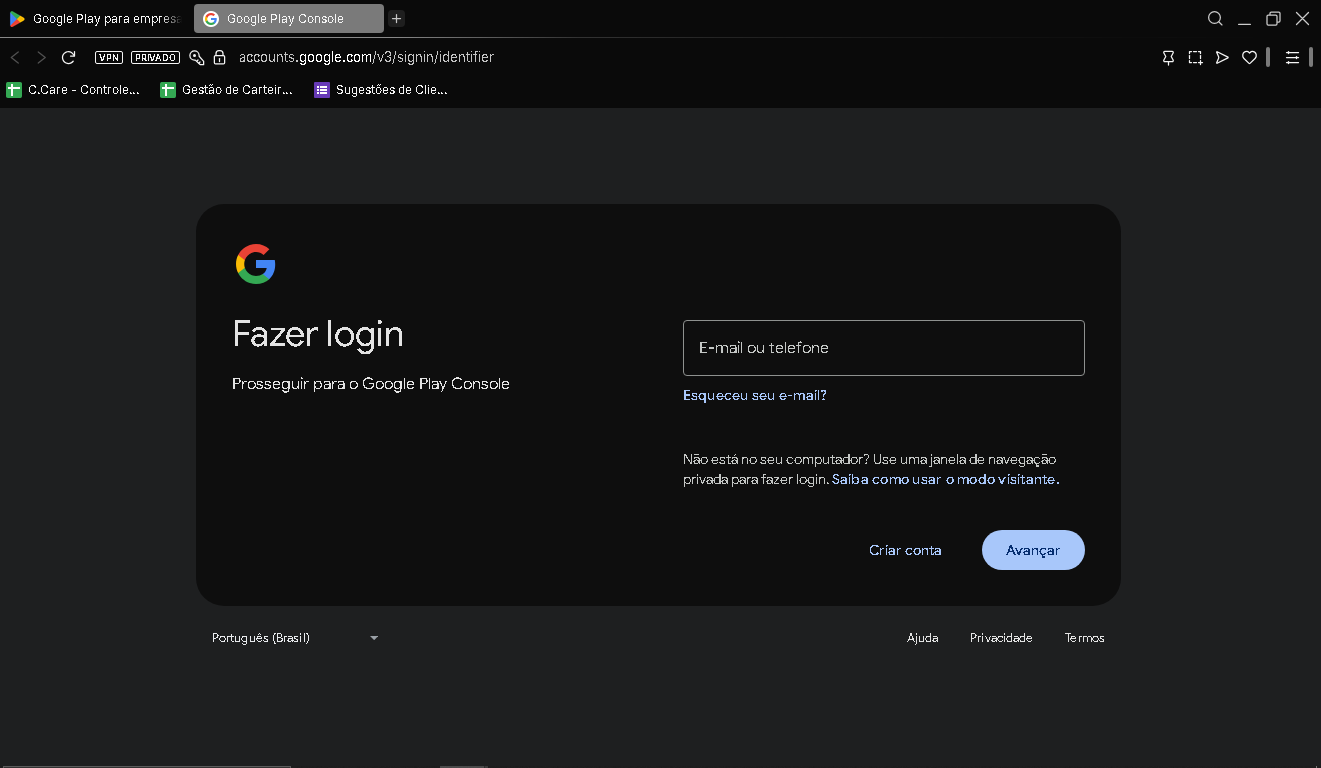Click the Fazer login heading text

(318, 334)
